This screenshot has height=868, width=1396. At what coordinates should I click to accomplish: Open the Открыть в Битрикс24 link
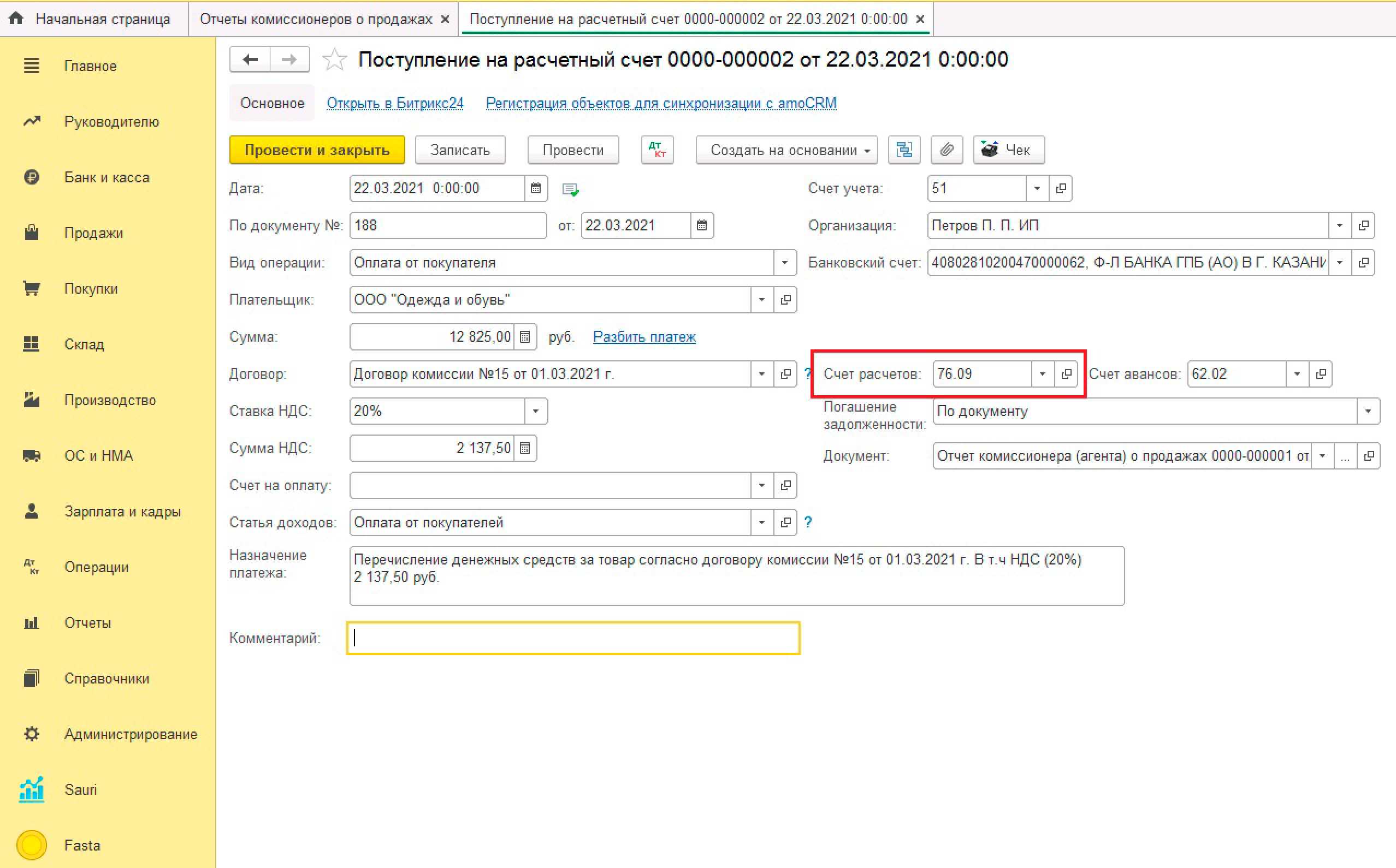coord(395,103)
